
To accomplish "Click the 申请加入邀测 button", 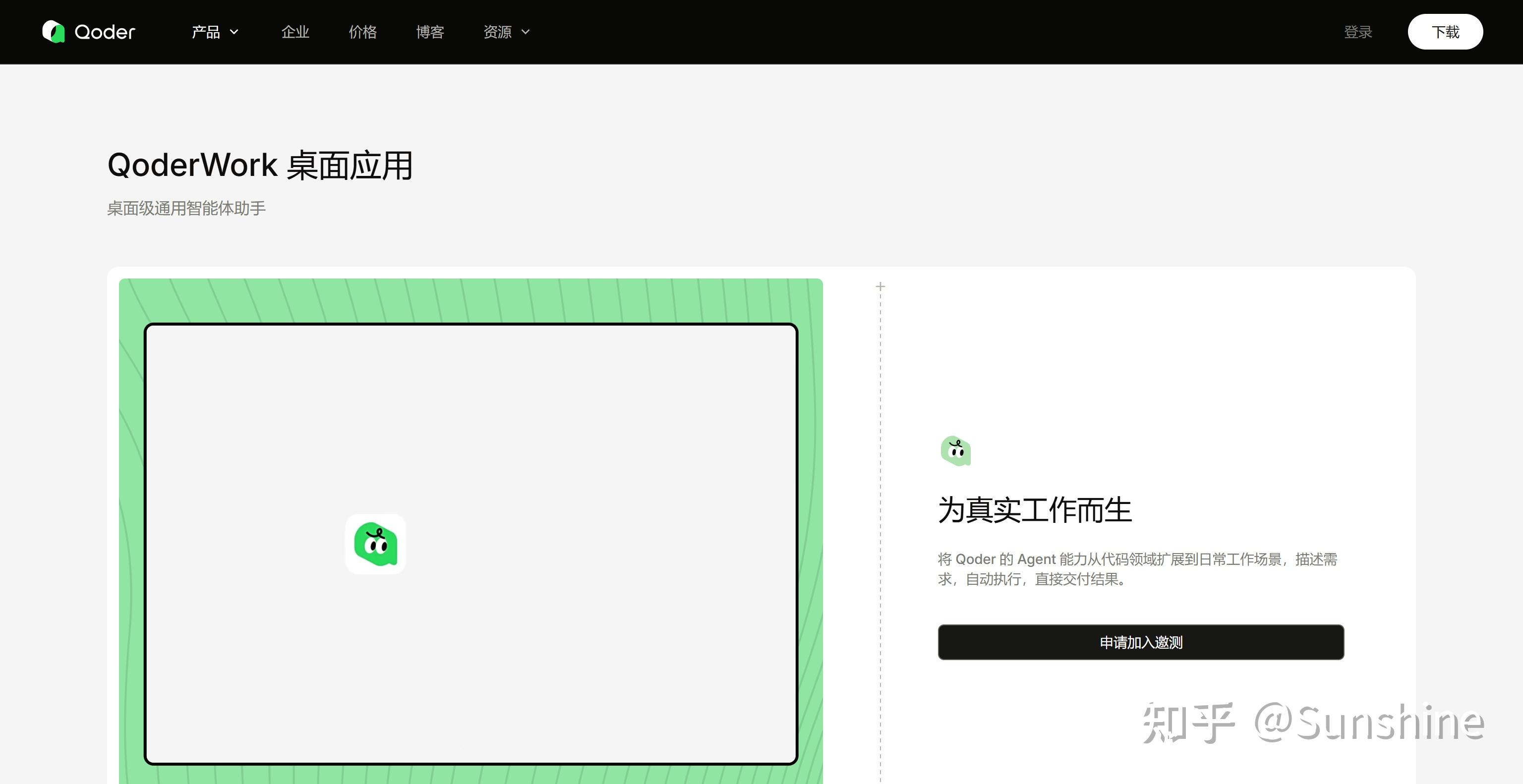I will pos(1140,642).
